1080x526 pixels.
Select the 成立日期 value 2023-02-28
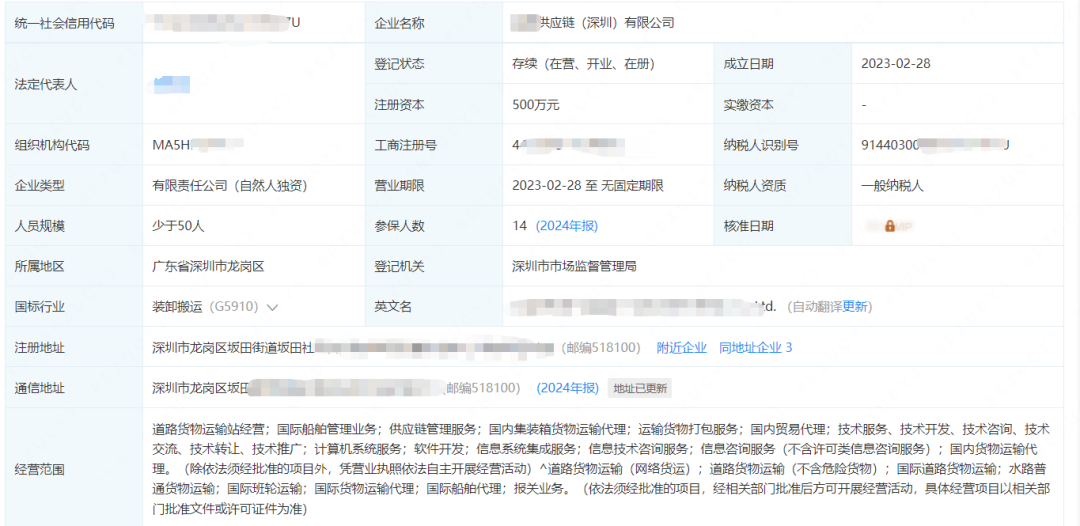tap(895, 64)
